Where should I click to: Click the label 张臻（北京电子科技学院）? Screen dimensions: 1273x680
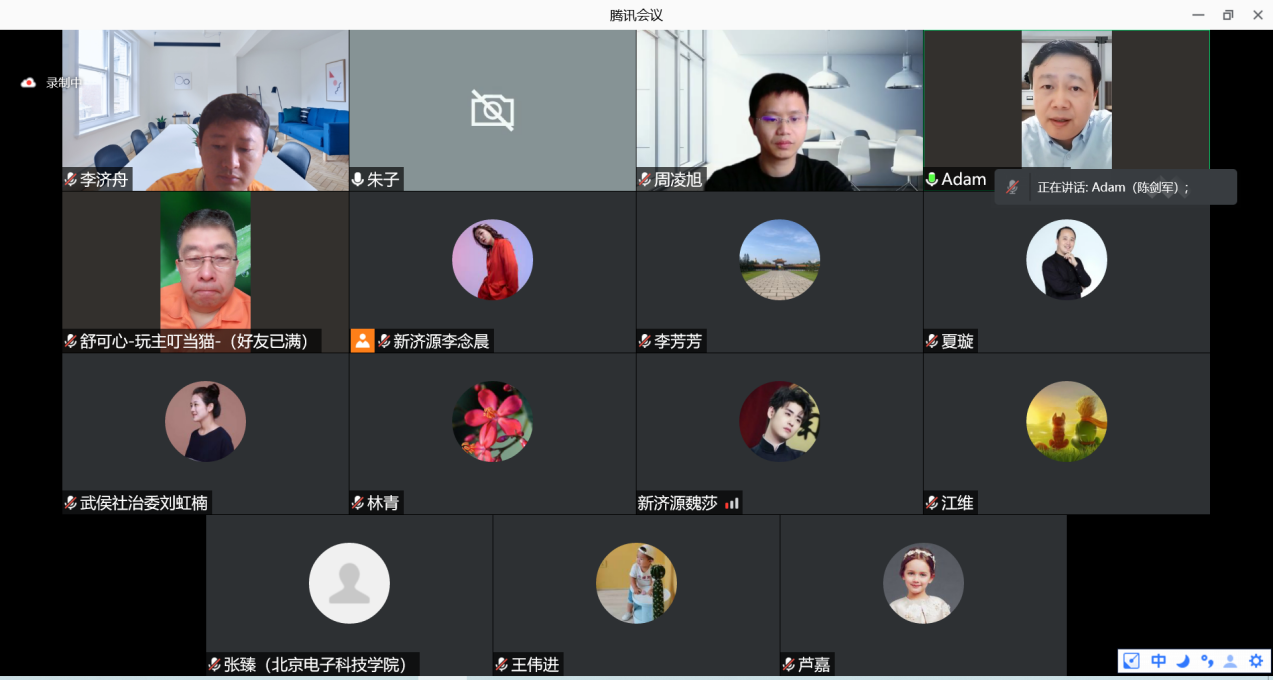(316, 665)
